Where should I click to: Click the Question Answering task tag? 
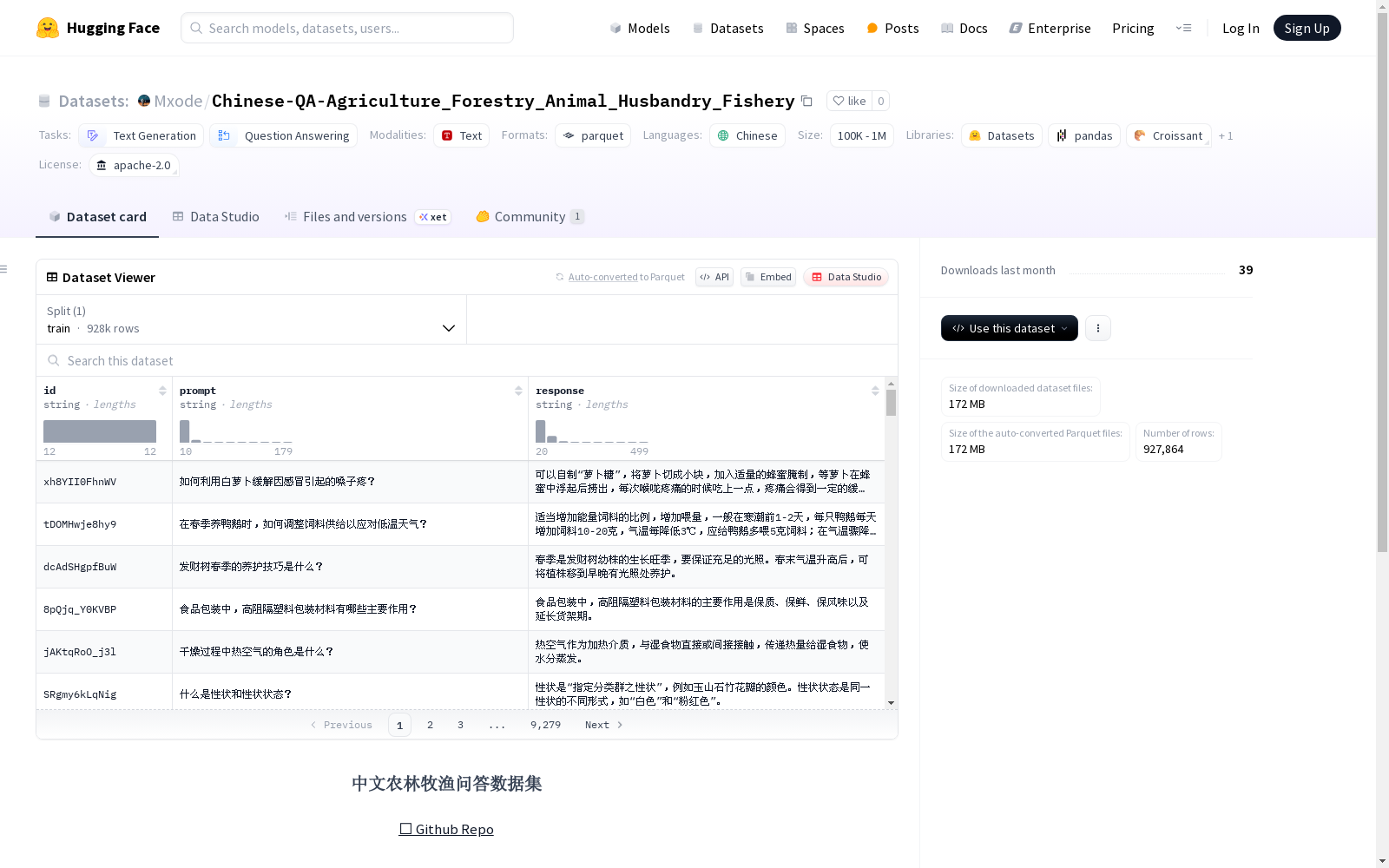click(284, 135)
